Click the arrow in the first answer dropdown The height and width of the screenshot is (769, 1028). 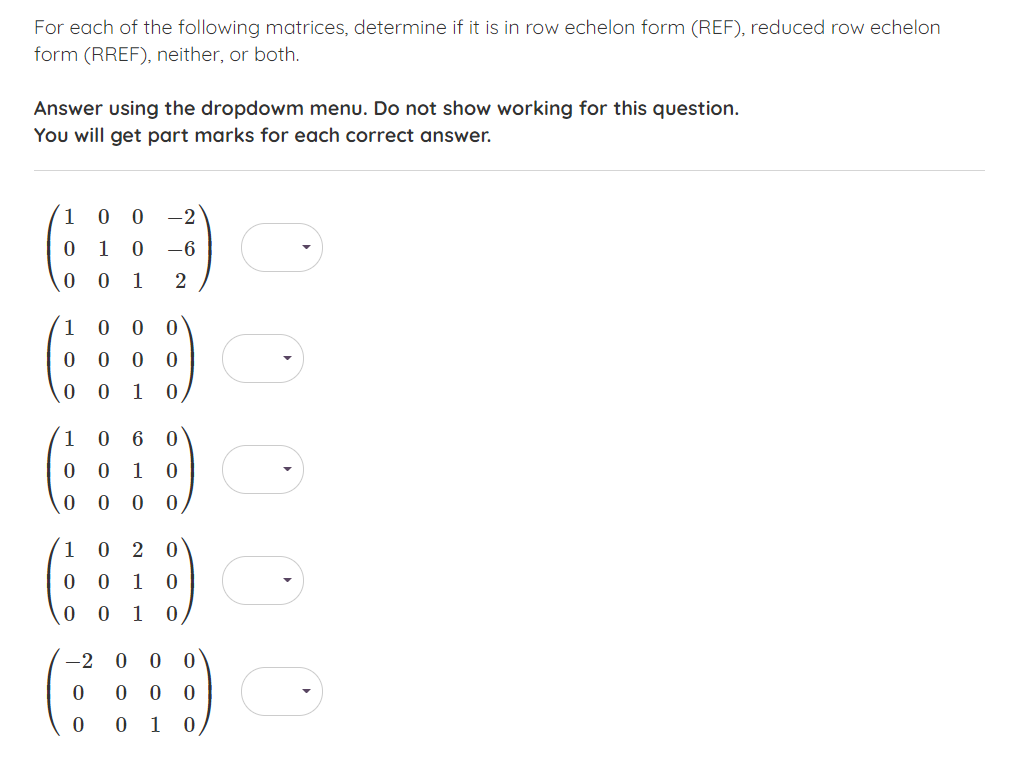[308, 247]
